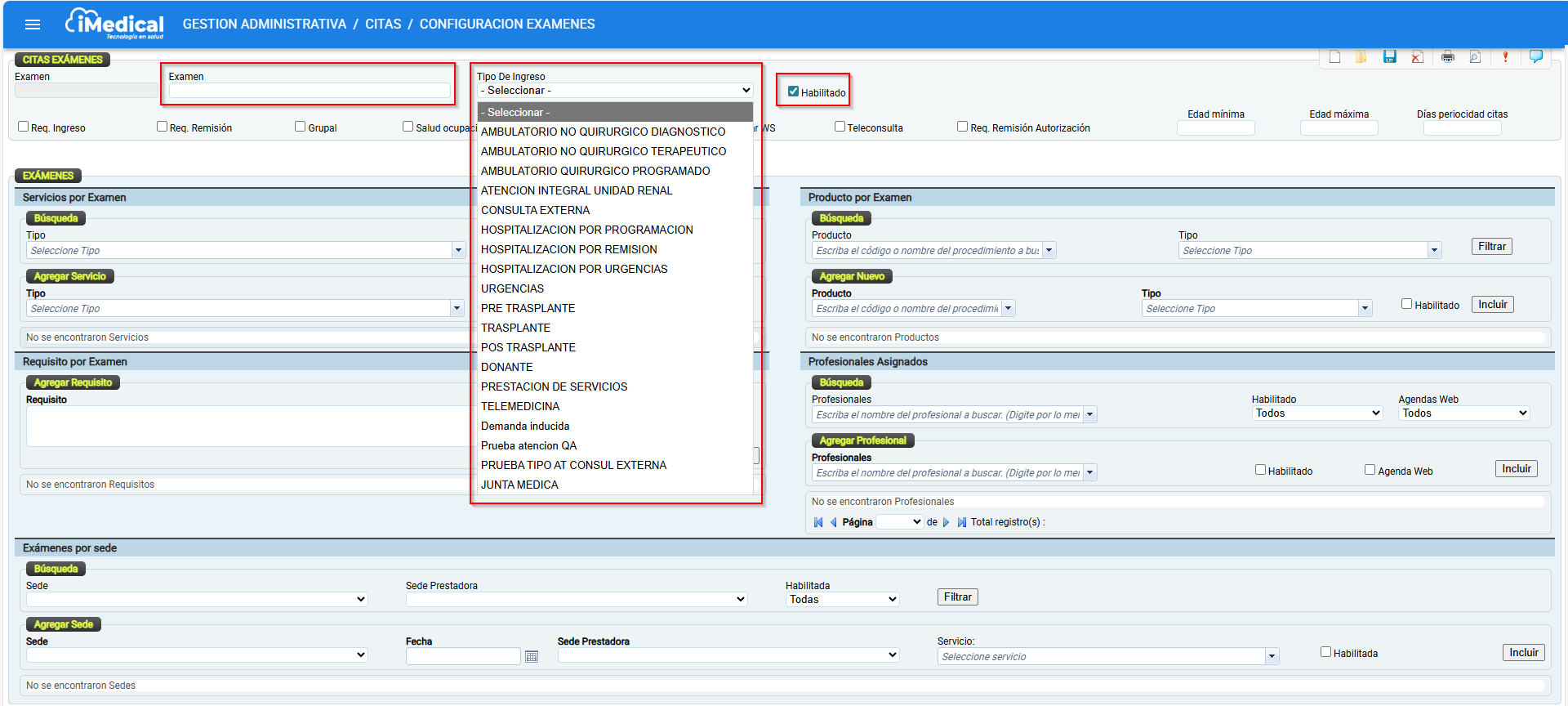
Task: Open the Habilitada Todas dropdown
Action: click(x=842, y=600)
